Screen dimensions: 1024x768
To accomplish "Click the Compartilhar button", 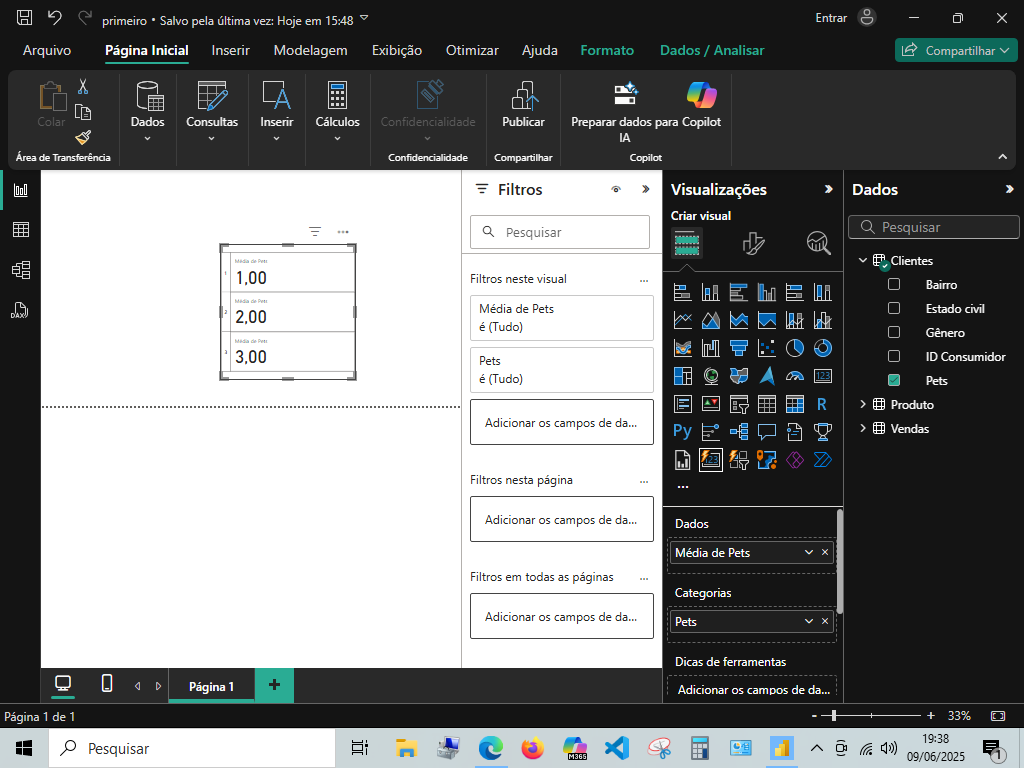I will (956, 50).
